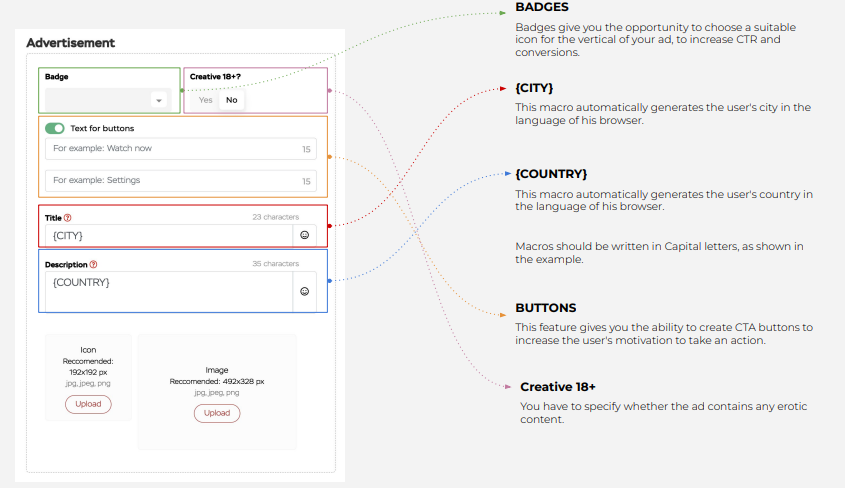Select Yes for Creative 18+
845x488 pixels.
[x=205, y=100]
